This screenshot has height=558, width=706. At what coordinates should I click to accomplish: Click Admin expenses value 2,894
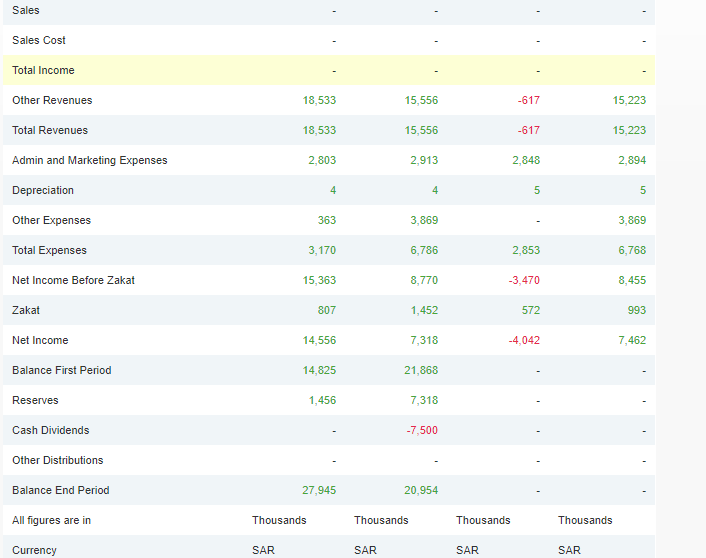pyautogui.click(x=632, y=160)
